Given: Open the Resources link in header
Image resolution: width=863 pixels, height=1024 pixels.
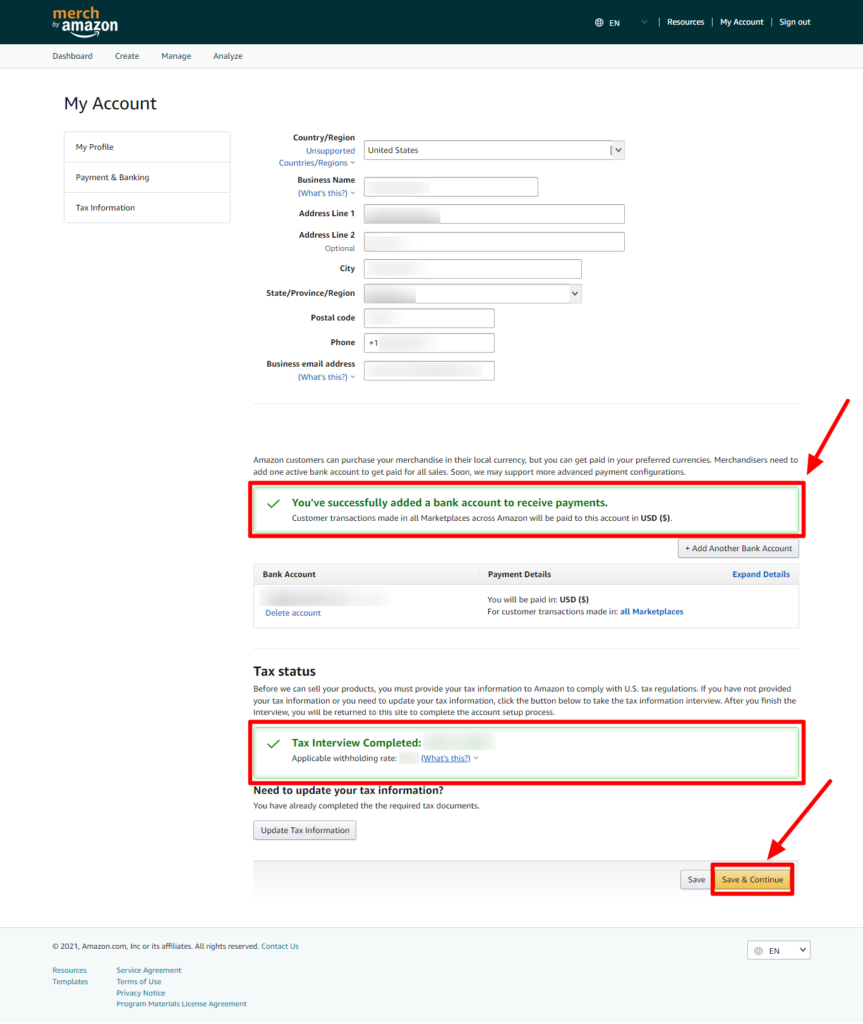Looking at the screenshot, I should (x=685, y=22).
